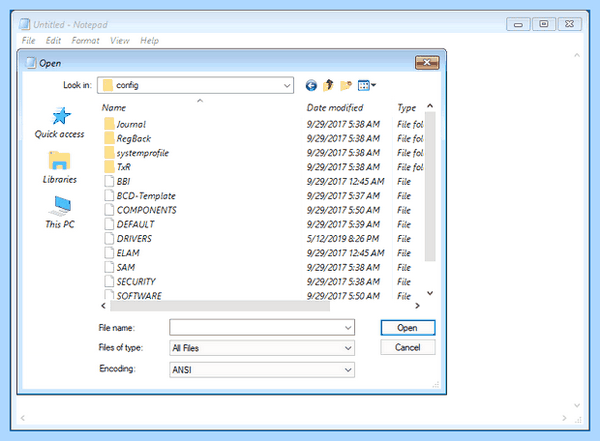Image resolution: width=600 pixels, height=441 pixels.
Task: Select the DRIVERS file icon
Action: pyautogui.click(x=109, y=238)
